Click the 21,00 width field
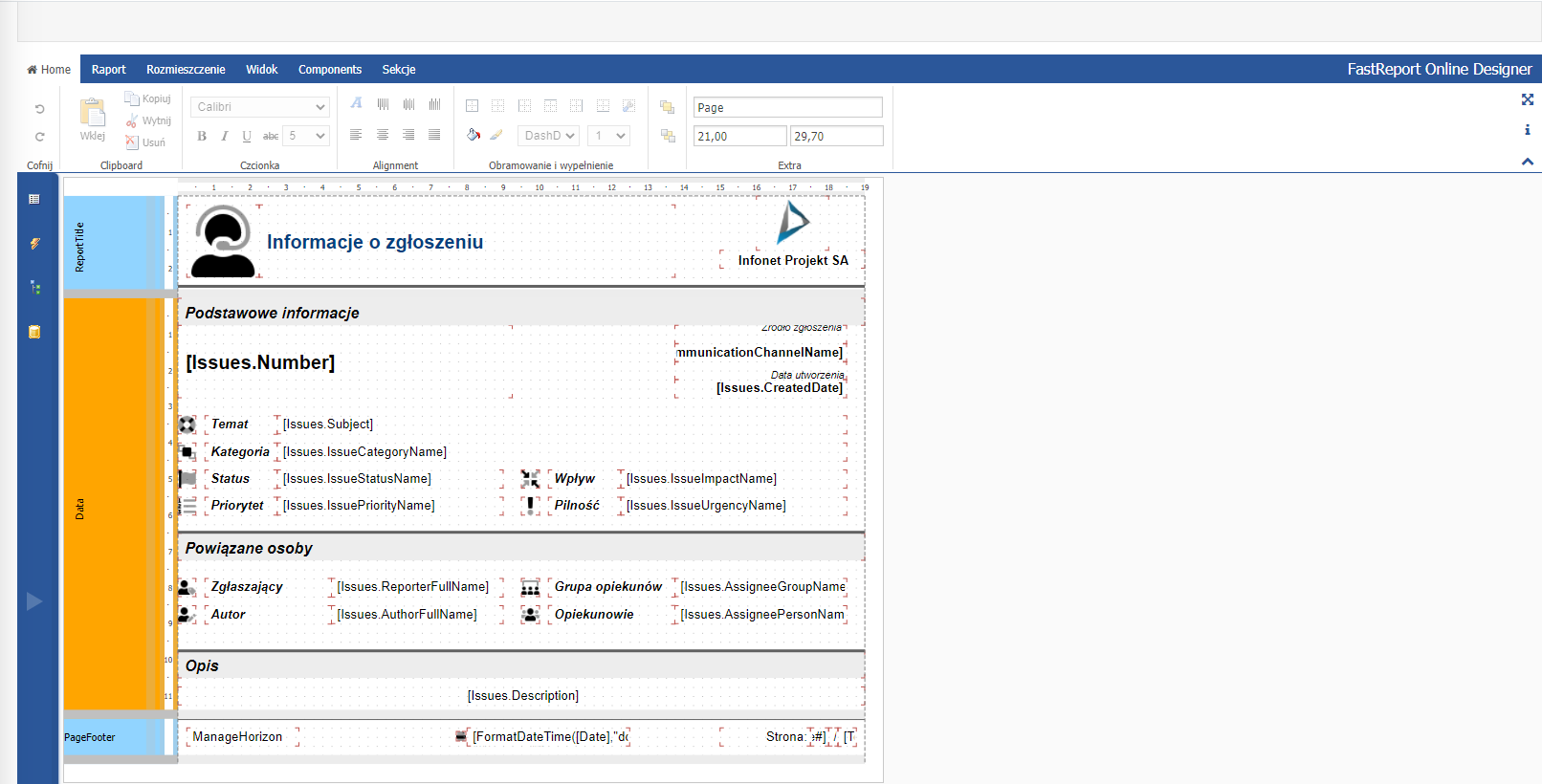 point(739,136)
